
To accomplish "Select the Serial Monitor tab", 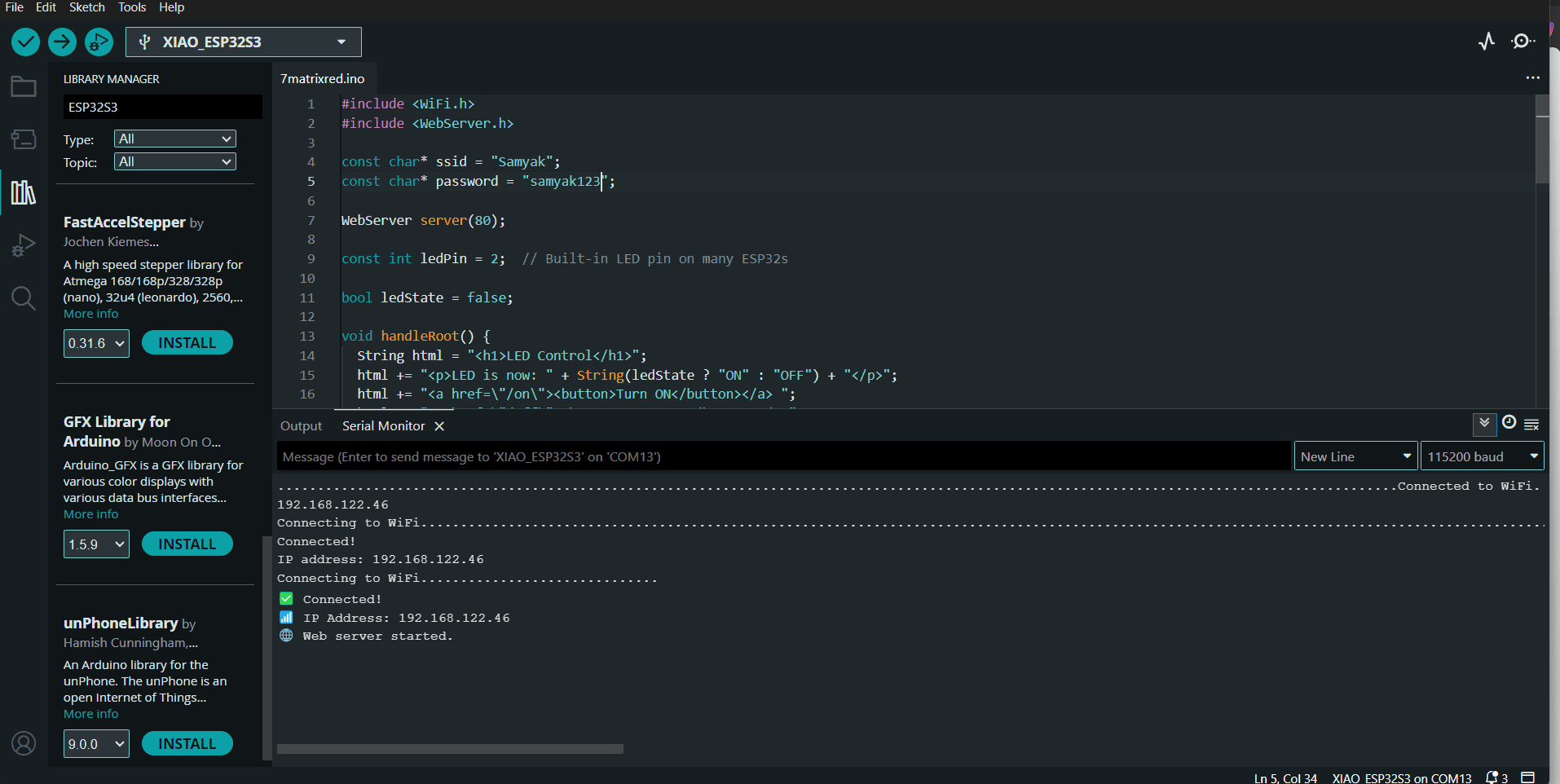I will pos(384,426).
